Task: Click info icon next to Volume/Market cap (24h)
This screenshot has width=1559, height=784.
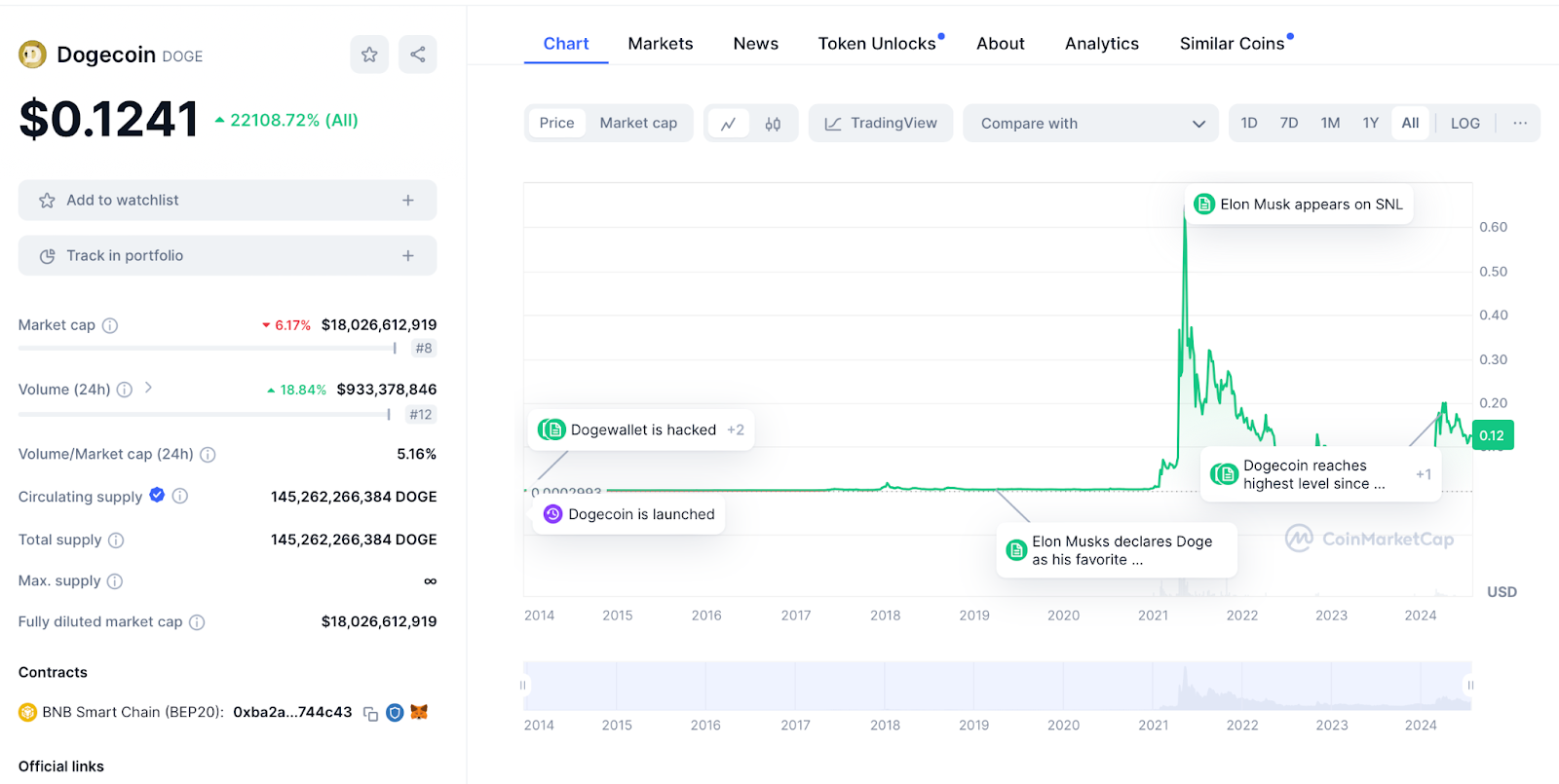Action: (x=208, y=455)
